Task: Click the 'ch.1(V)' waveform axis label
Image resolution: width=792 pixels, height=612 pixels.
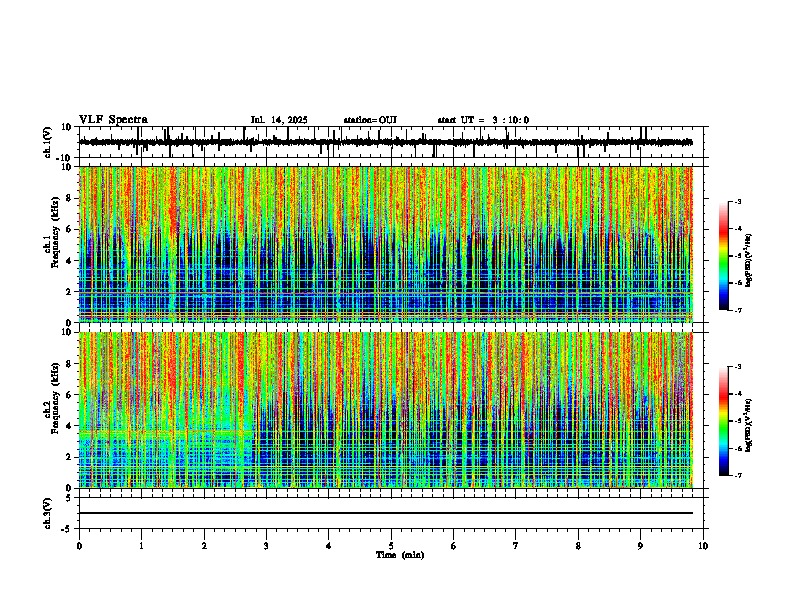Action: 48,142
